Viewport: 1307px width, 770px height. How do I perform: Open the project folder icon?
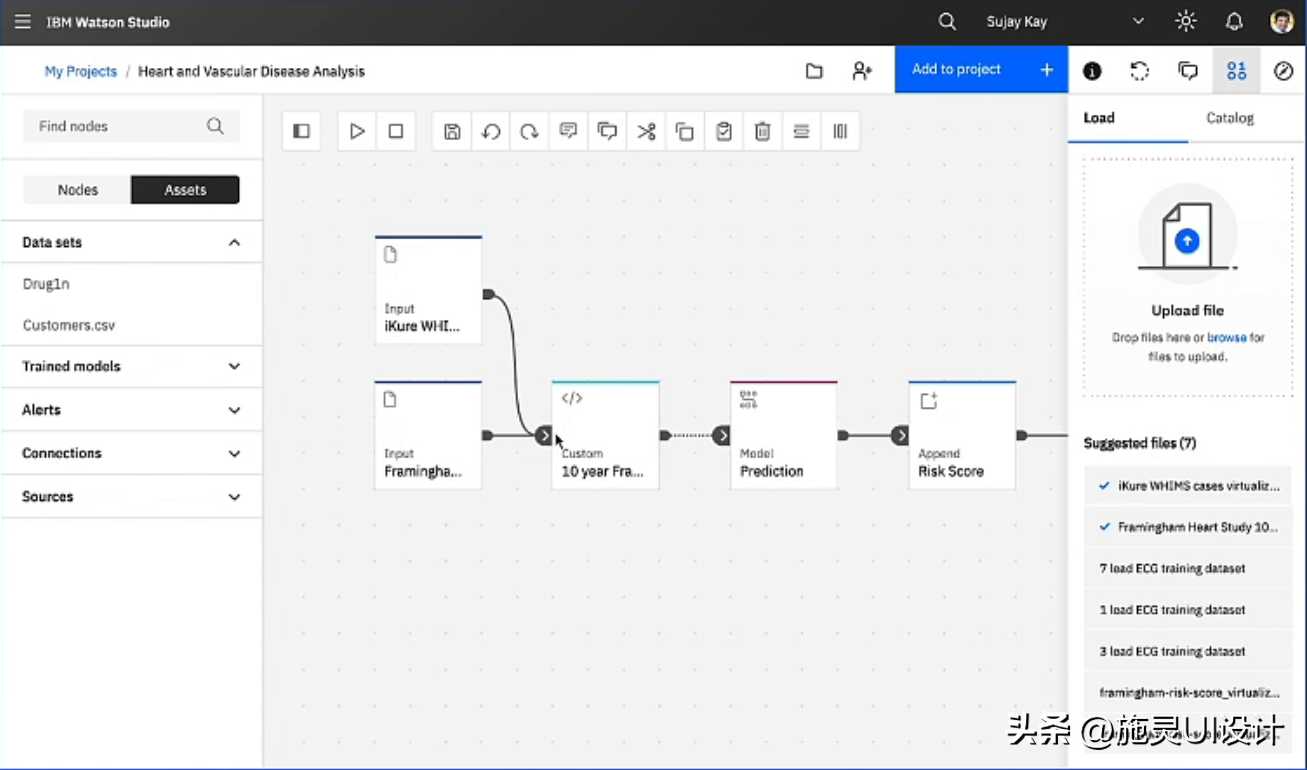coord(814,71)
